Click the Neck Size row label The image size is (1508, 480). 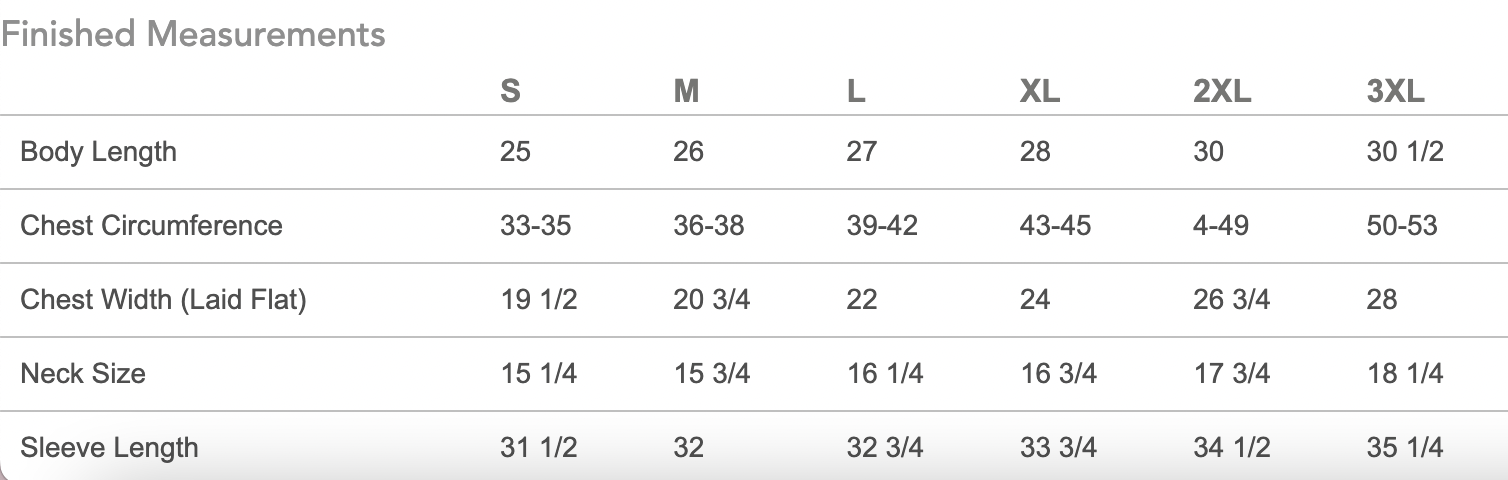[83, 373]
